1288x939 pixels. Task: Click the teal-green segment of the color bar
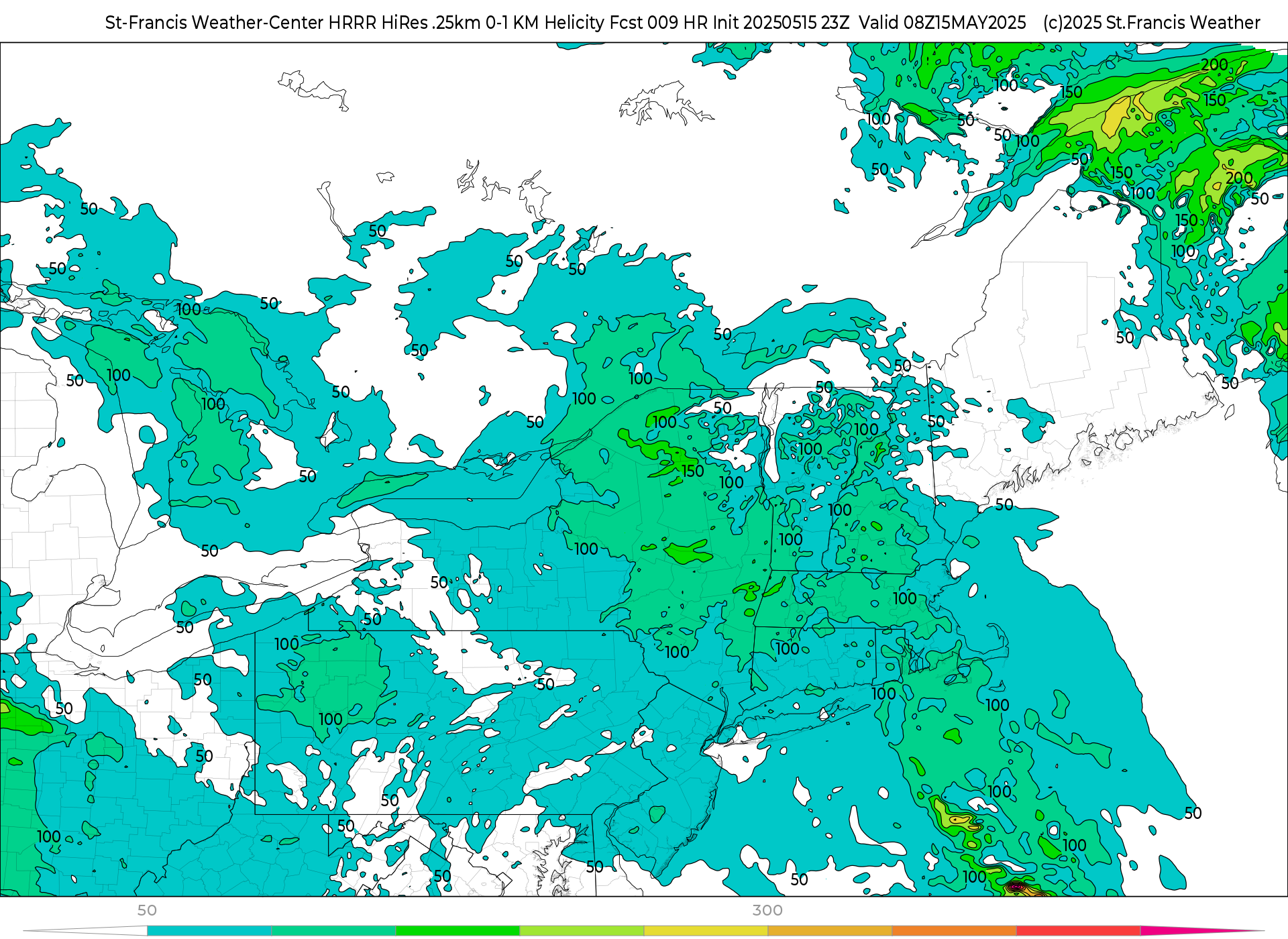tap(333, 931)
